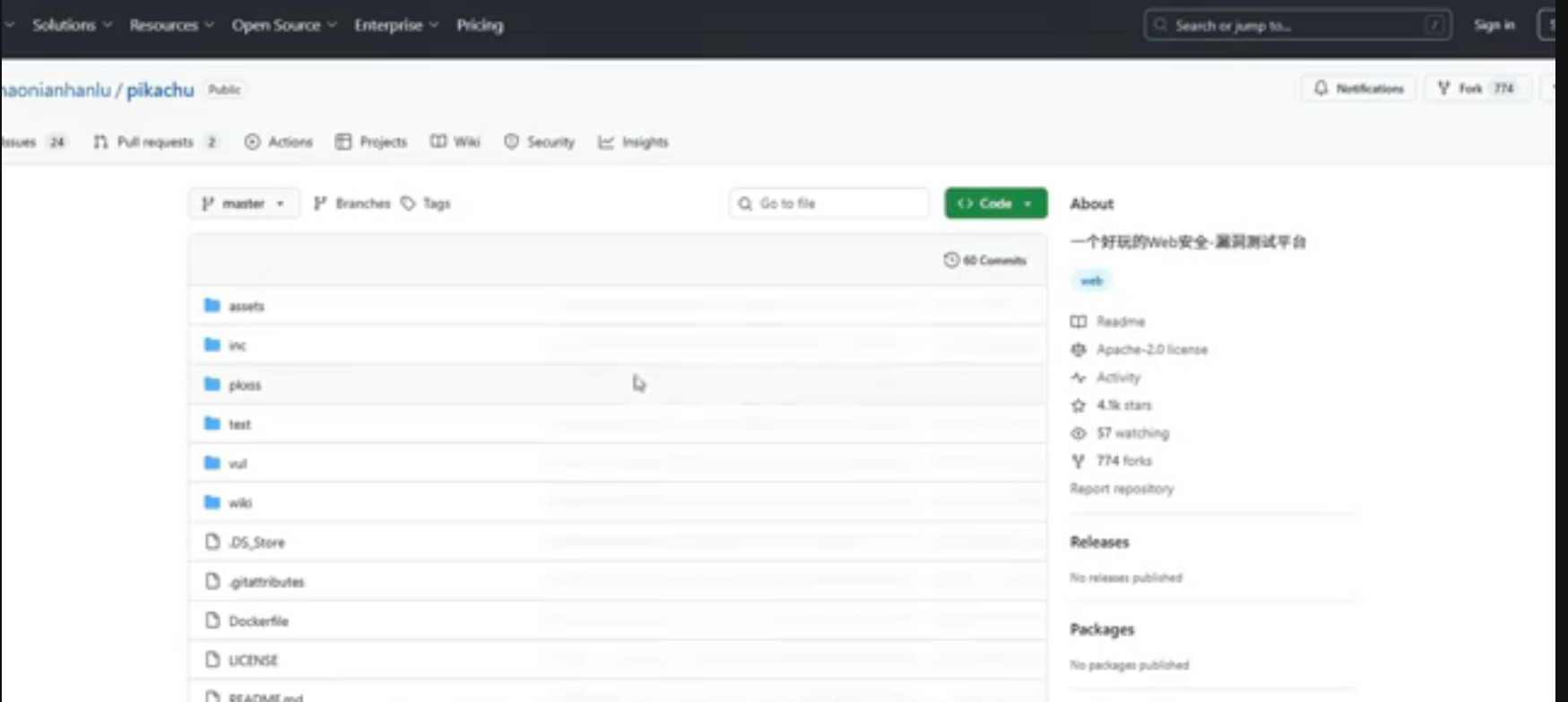Click the tag icon beside Tags
1568x702 pixels.
tap(408, 204)
